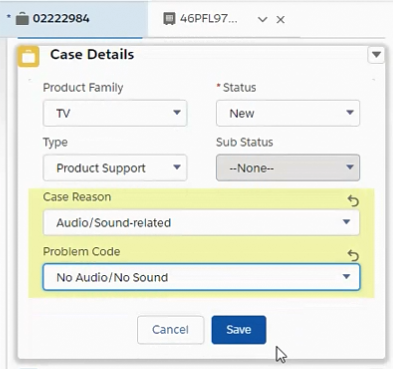The image size is (393, 369).
Task: Click the Product Family label
Action: point(83,88)
